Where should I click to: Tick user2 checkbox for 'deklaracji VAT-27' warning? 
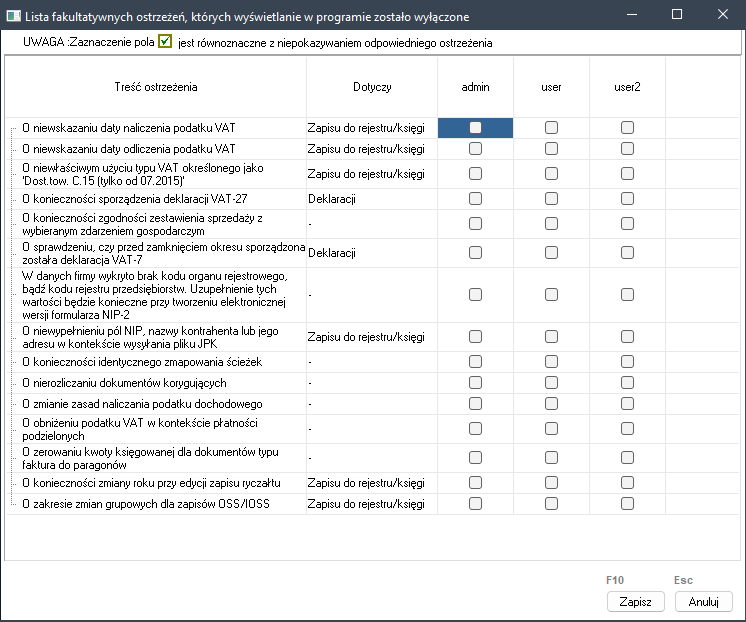627,198
